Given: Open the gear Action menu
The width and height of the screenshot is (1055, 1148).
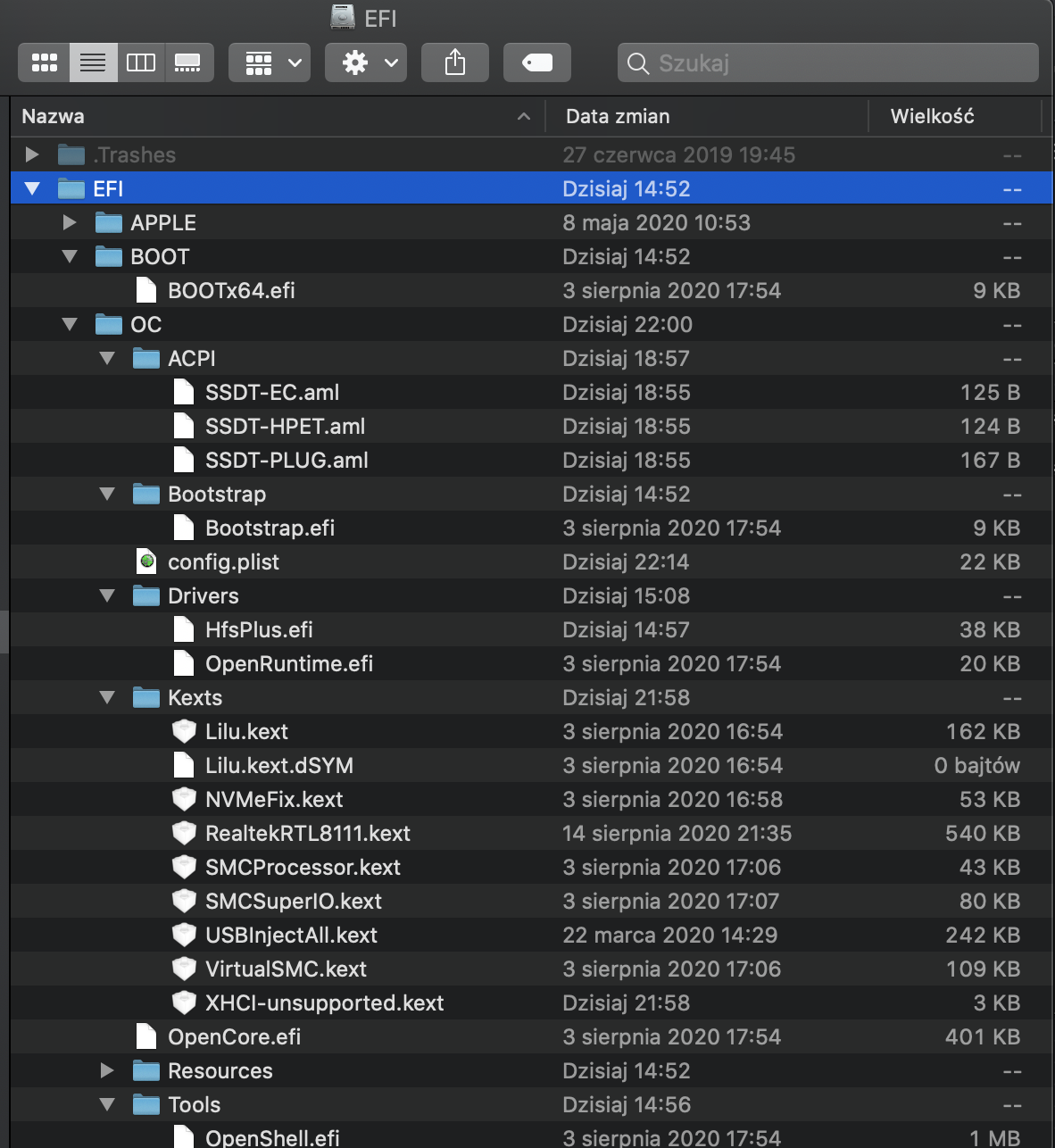Looking at the screenshot, I should pos(366,62).
